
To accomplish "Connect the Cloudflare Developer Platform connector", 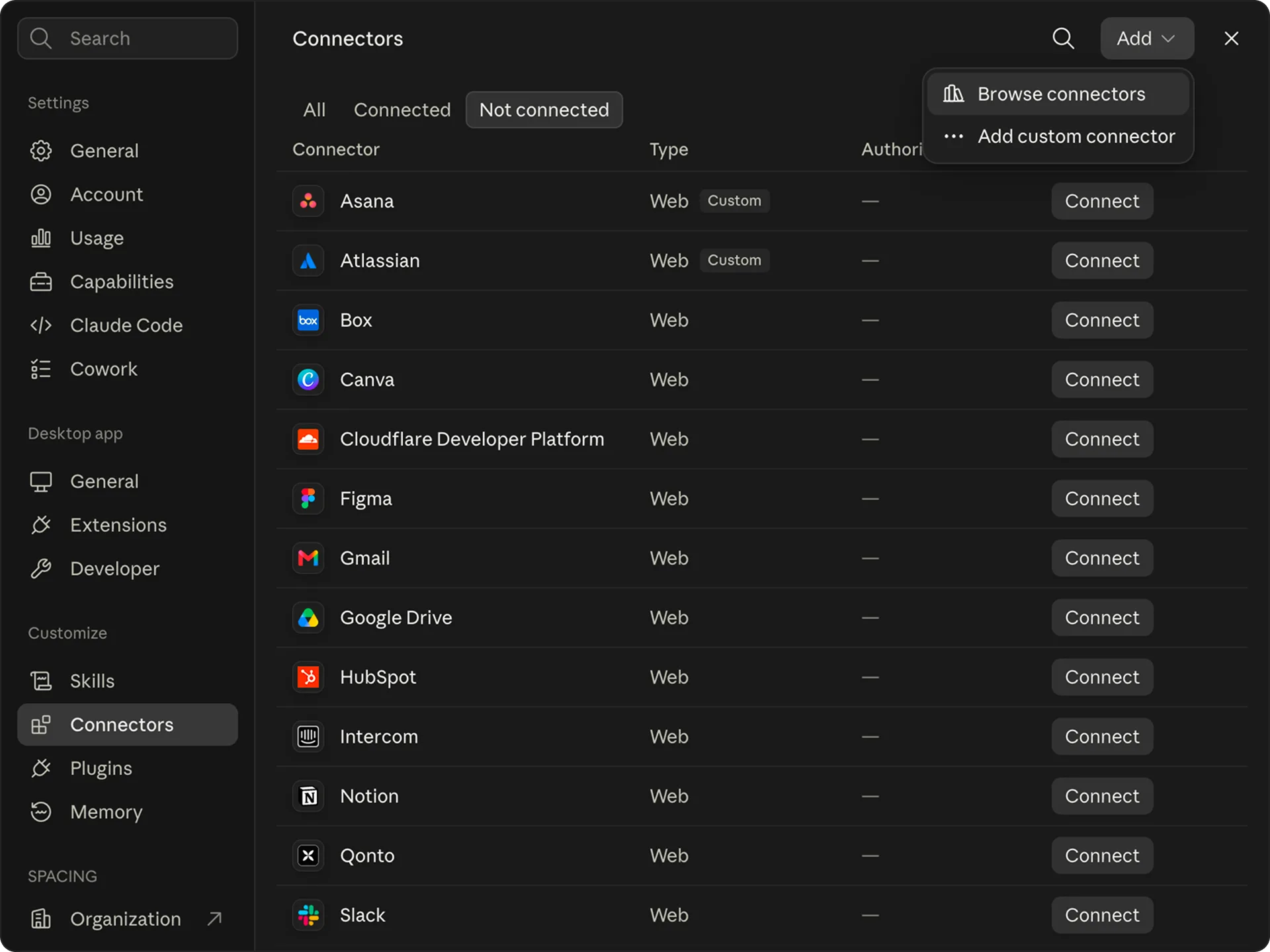I will [x=1102, y=439].
